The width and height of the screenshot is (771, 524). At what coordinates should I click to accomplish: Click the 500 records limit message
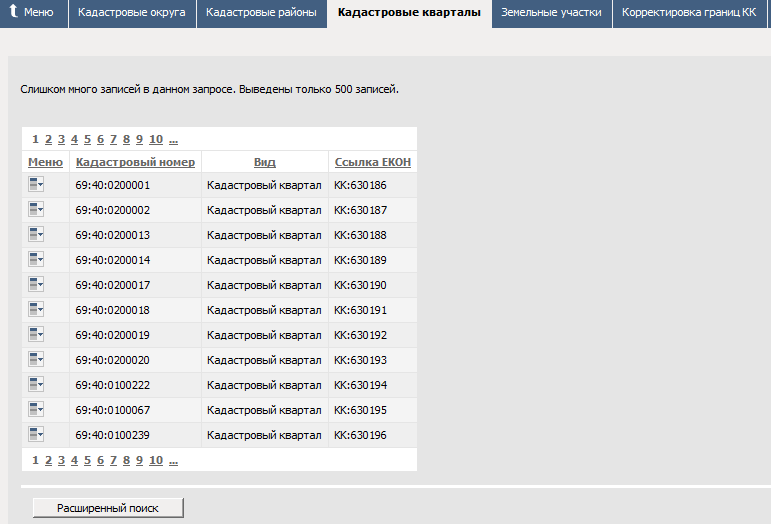point(209,89)
